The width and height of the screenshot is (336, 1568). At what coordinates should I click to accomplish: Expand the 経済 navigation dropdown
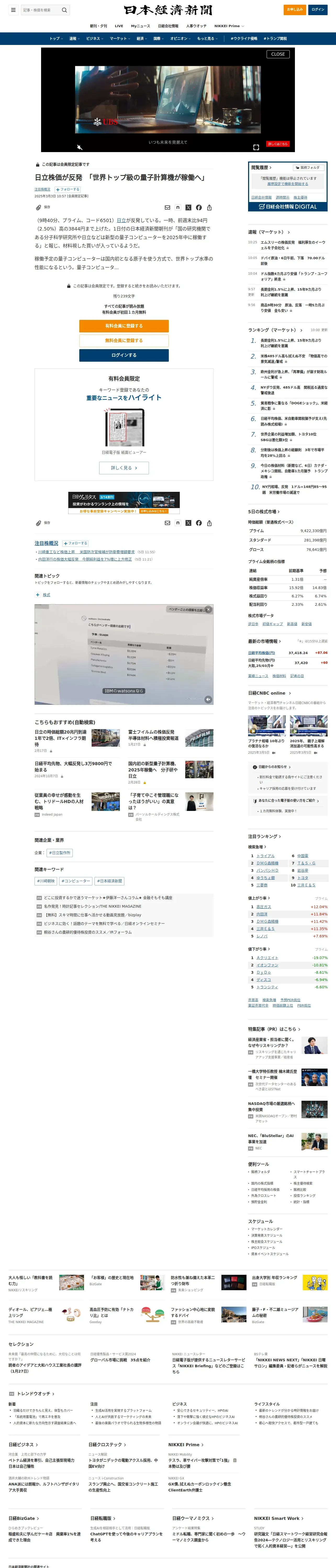(x=142, y=38)
